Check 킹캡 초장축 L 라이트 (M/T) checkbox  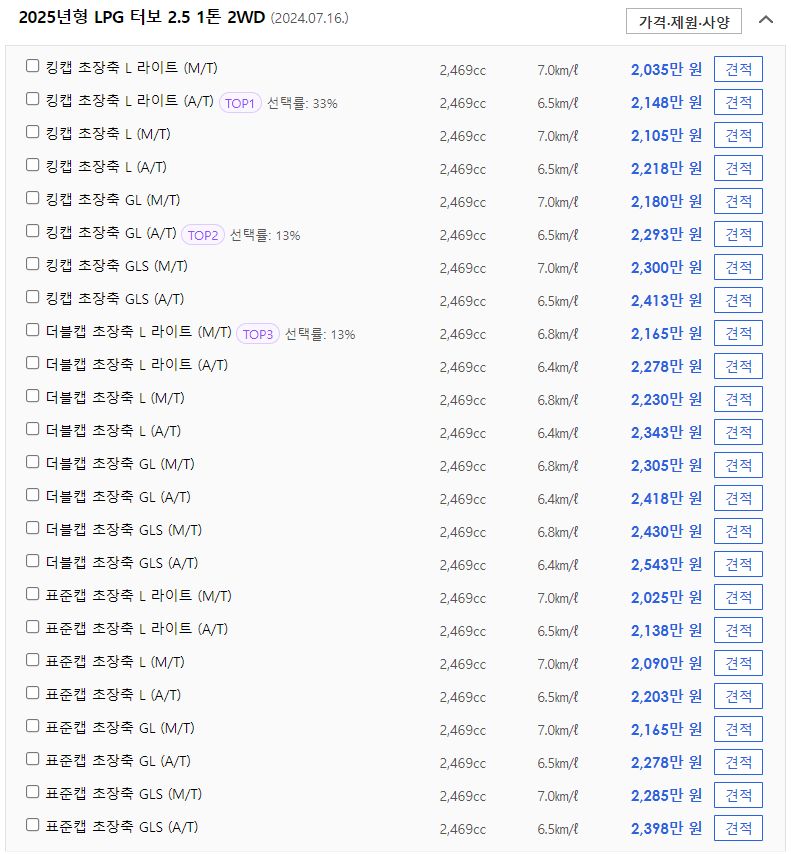(33, 66)
